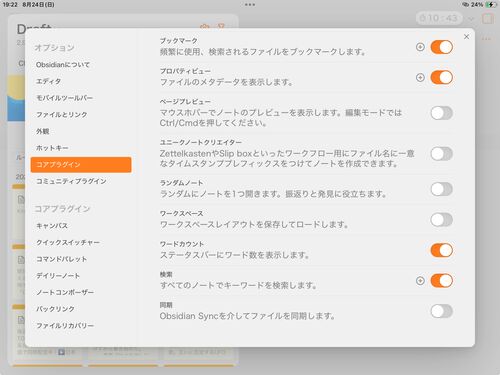
Task: Open the sidebar toggle icon behind dialog
Action: click(488, 18)
